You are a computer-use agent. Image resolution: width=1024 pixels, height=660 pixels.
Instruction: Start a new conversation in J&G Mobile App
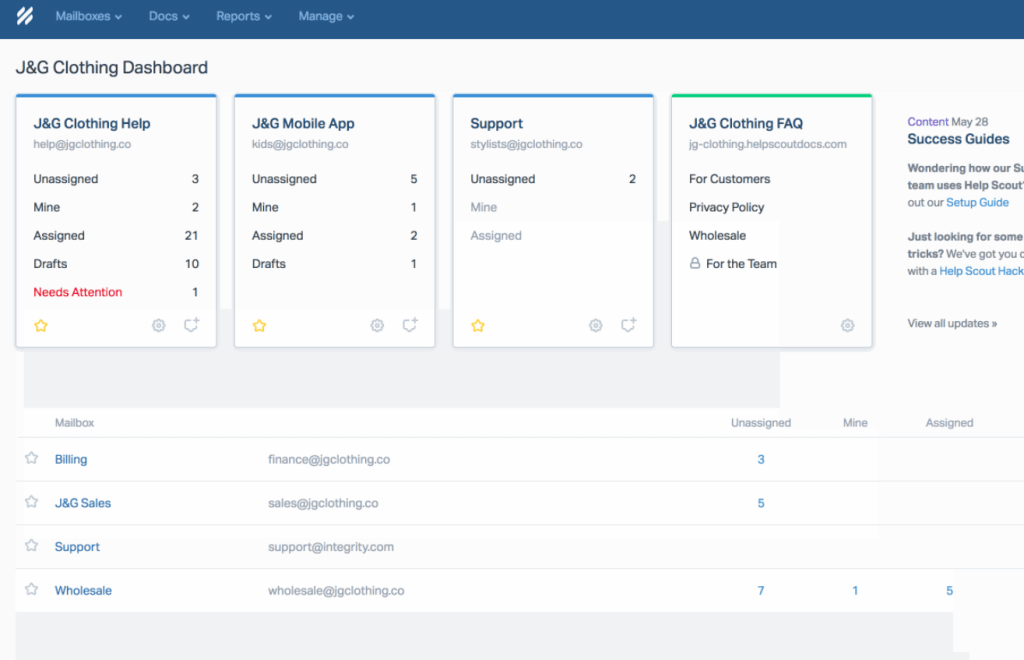click(x=409, y=325)
